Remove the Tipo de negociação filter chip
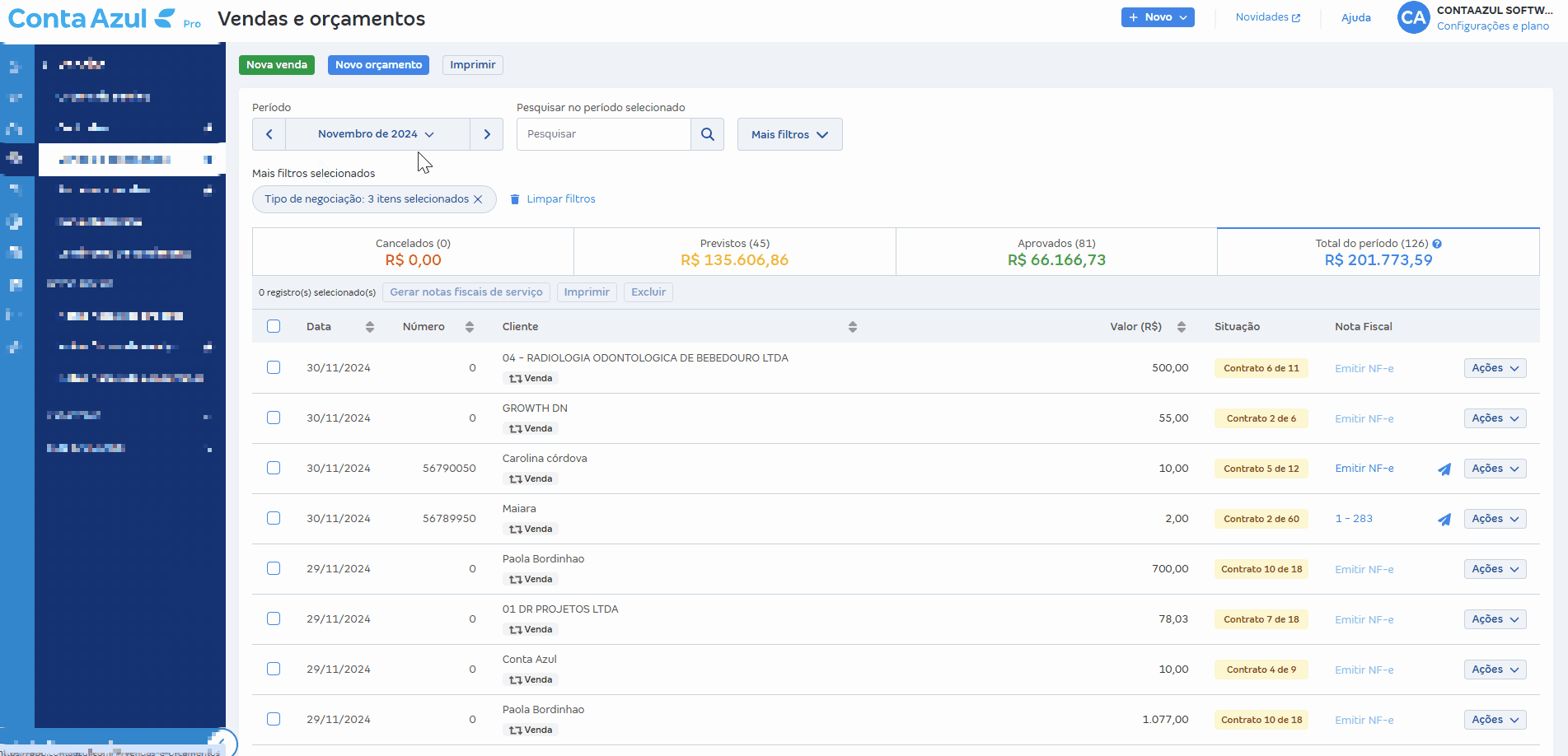 (x=478, y=199)
